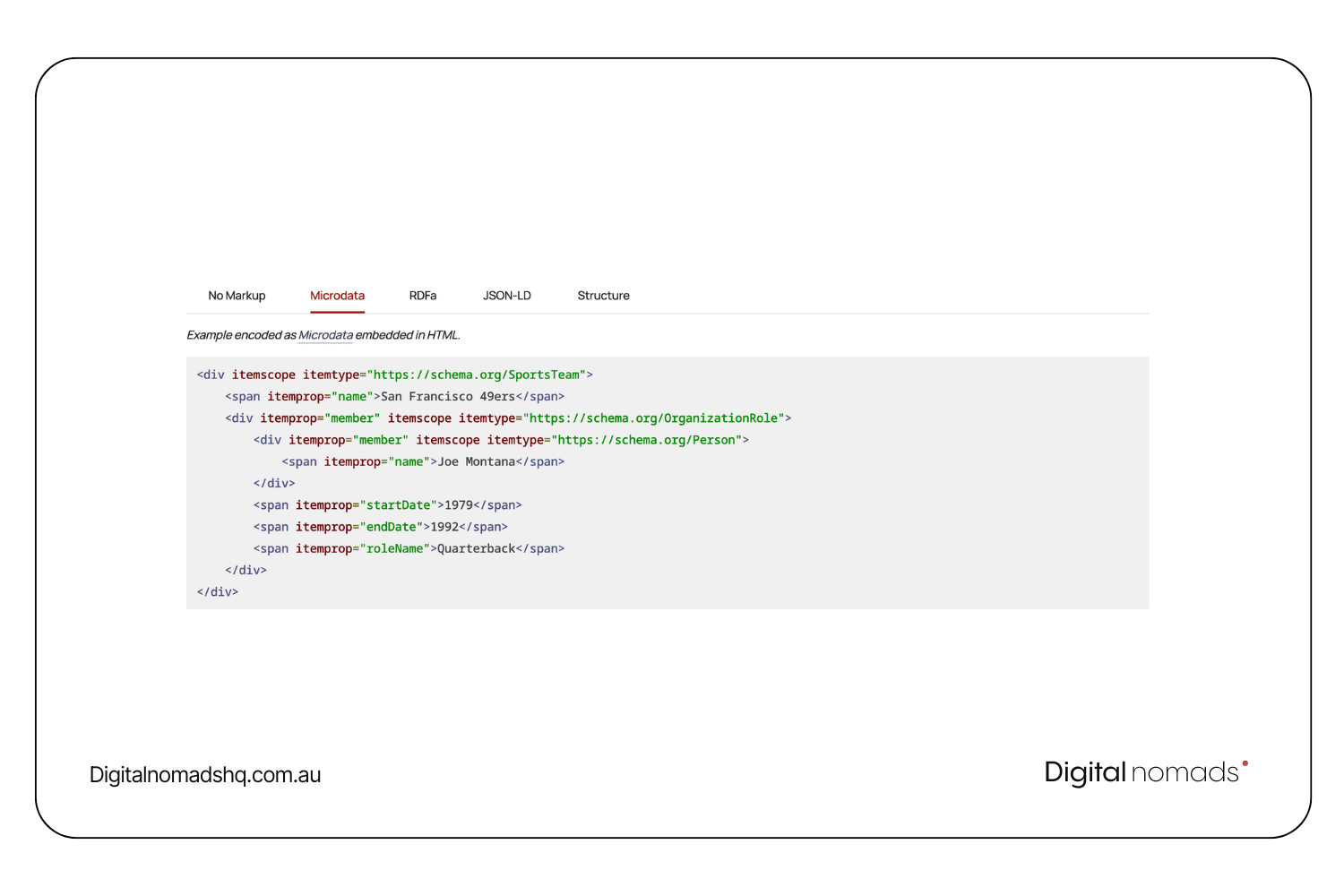
Task: Click the Digitalnomadshq.com.au website link
Action: [x=204, y=774]
